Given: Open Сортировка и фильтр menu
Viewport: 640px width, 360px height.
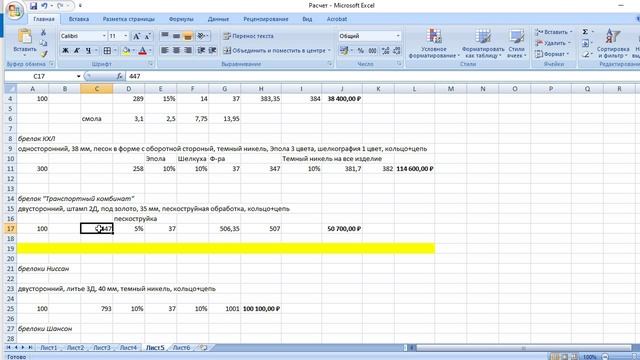Looking at the screenshot, I should point(613,43).
